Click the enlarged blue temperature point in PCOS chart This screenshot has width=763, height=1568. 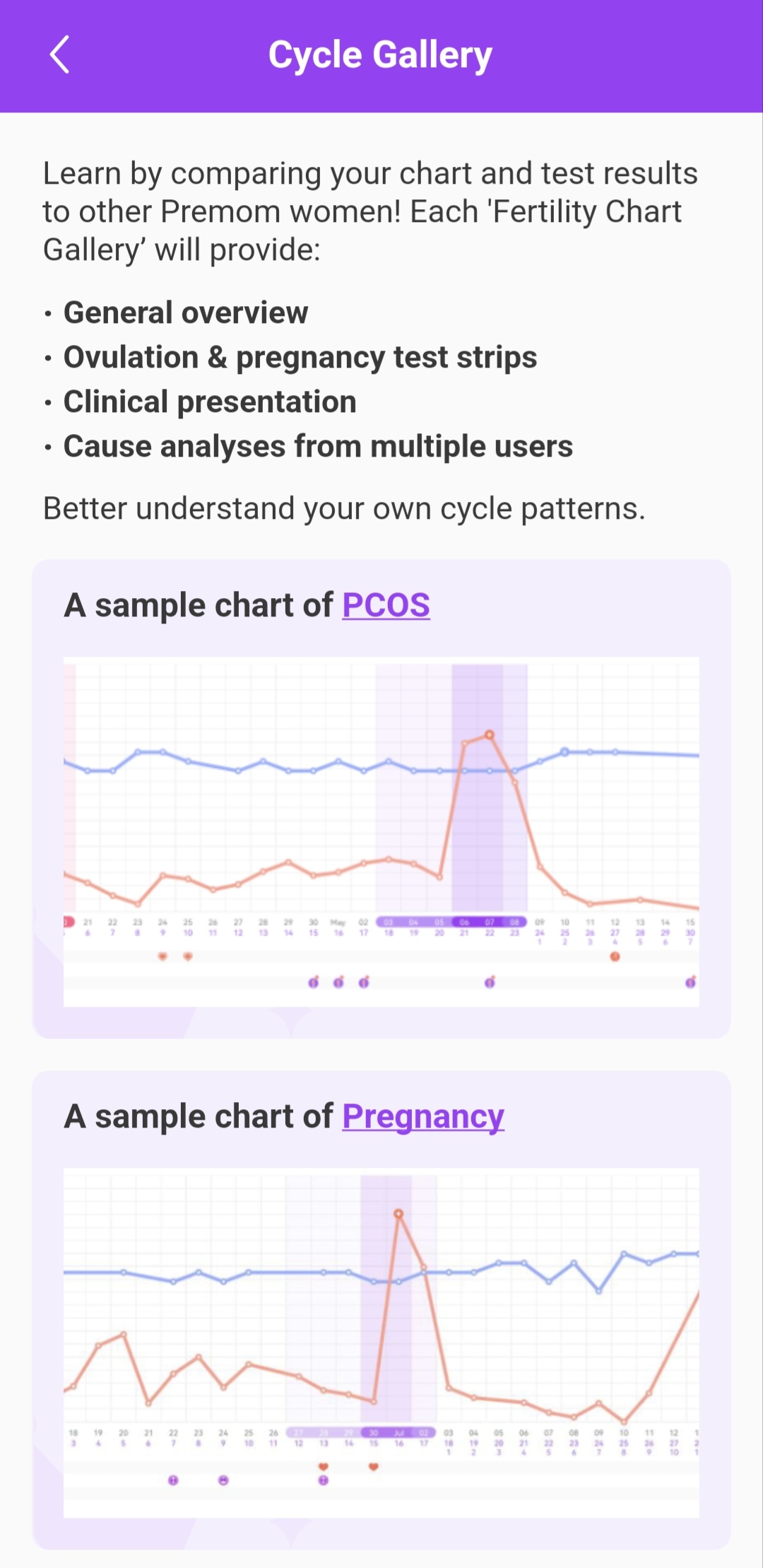click(x=564, y=752)
